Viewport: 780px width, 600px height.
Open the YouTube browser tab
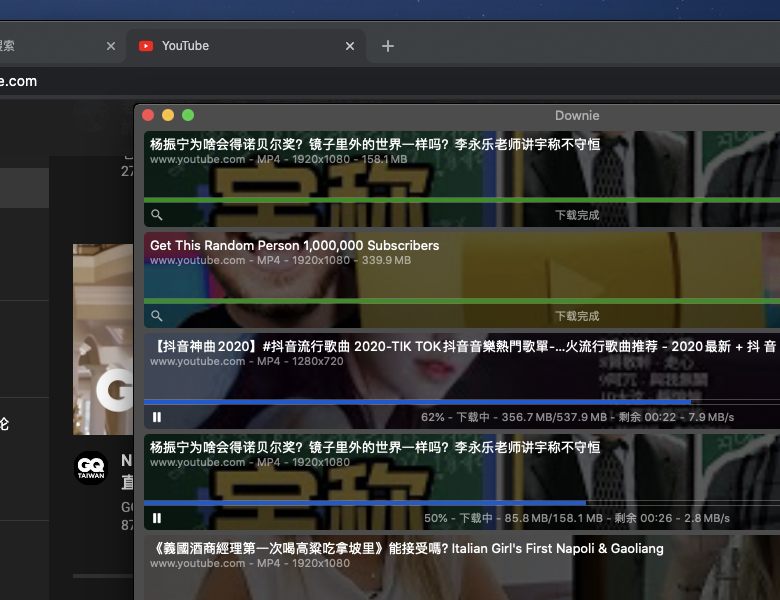tap(246, 46)
